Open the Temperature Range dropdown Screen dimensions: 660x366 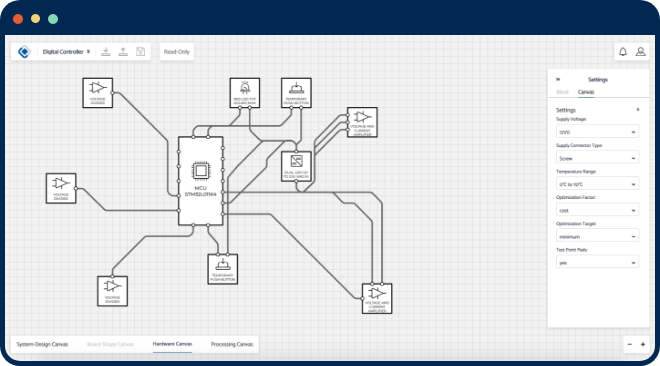click(597, 184)
